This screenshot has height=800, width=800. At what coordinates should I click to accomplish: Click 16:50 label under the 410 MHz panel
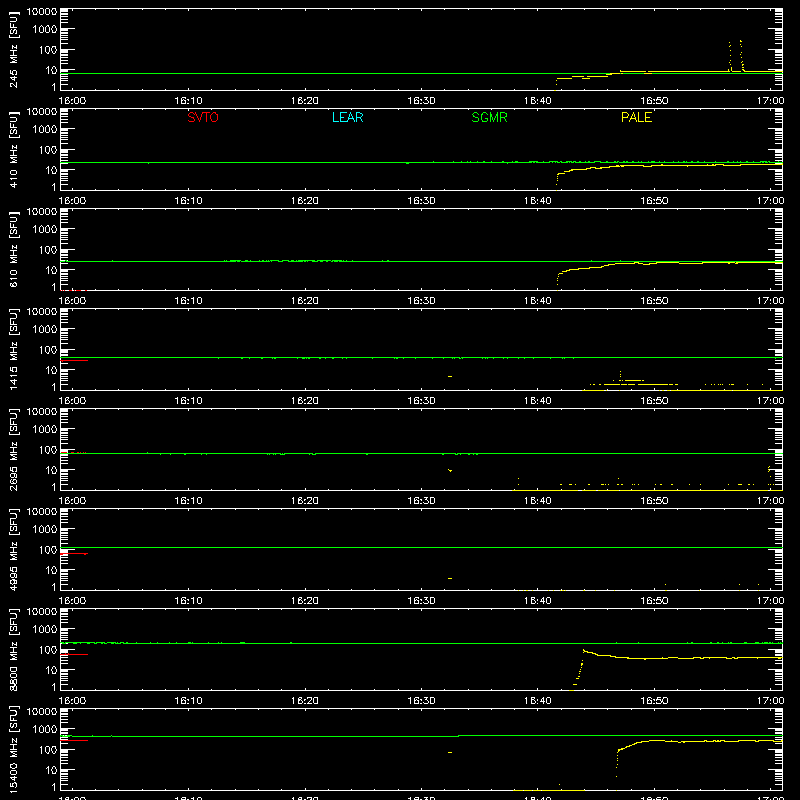(654, 201)
